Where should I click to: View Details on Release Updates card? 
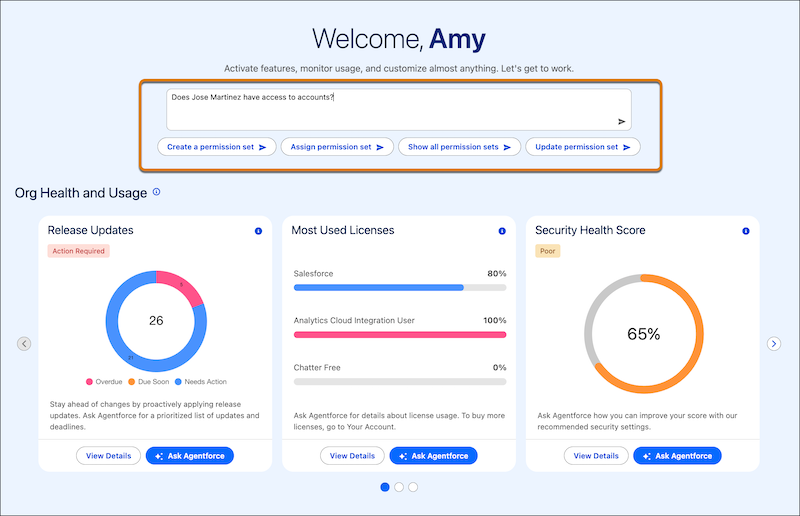pyautogui.click(x=109, y=456)
